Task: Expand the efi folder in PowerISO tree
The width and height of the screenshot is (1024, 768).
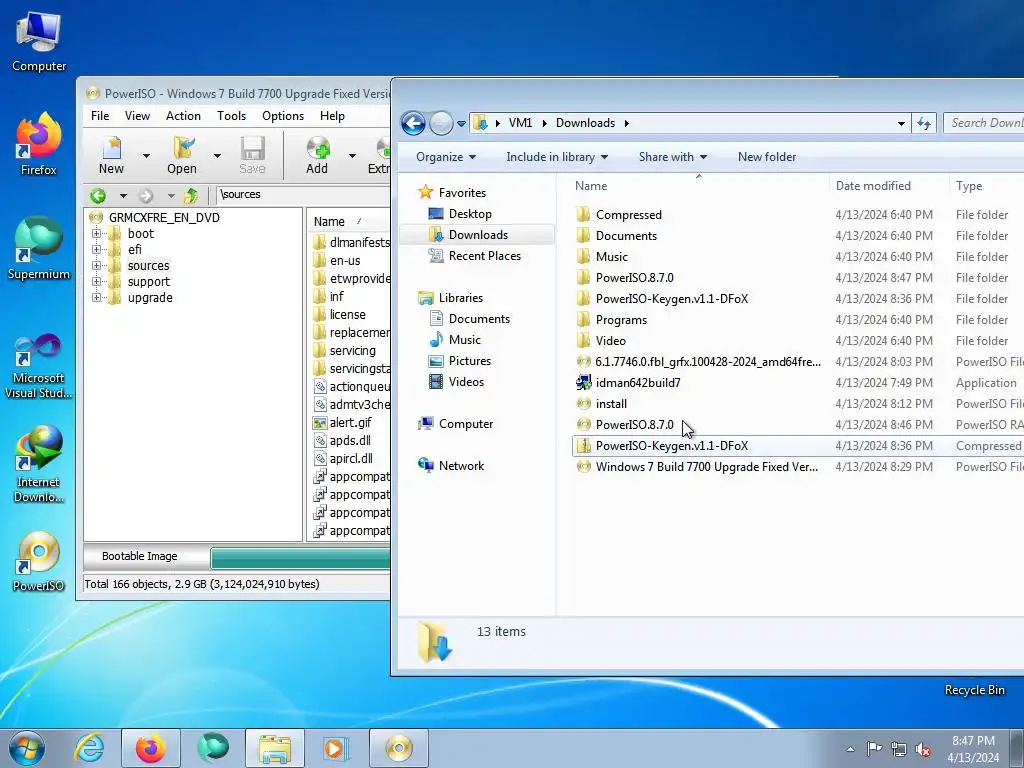Action: 97,249
